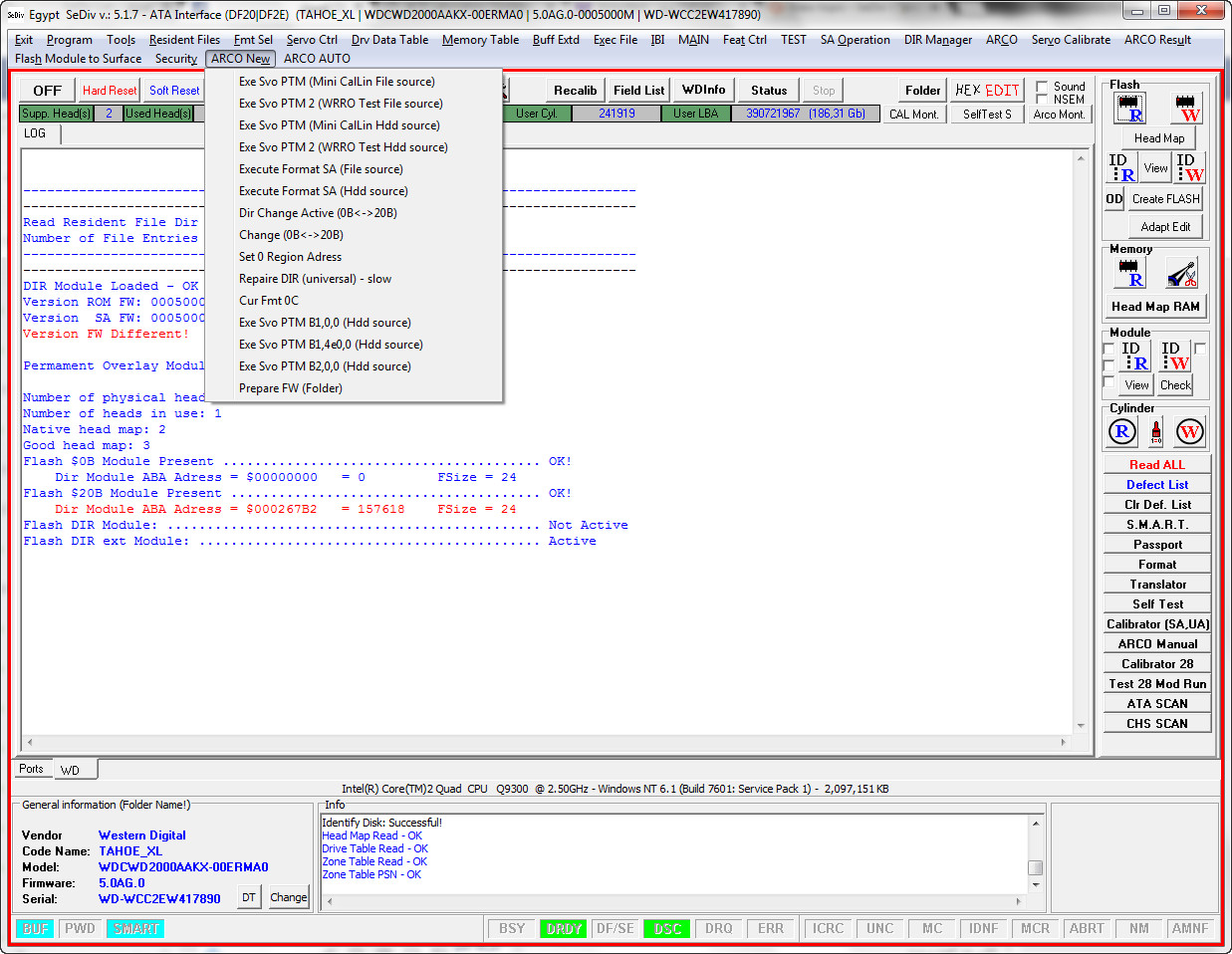Click the Flash write chip icon

(x=1186, y=109)
